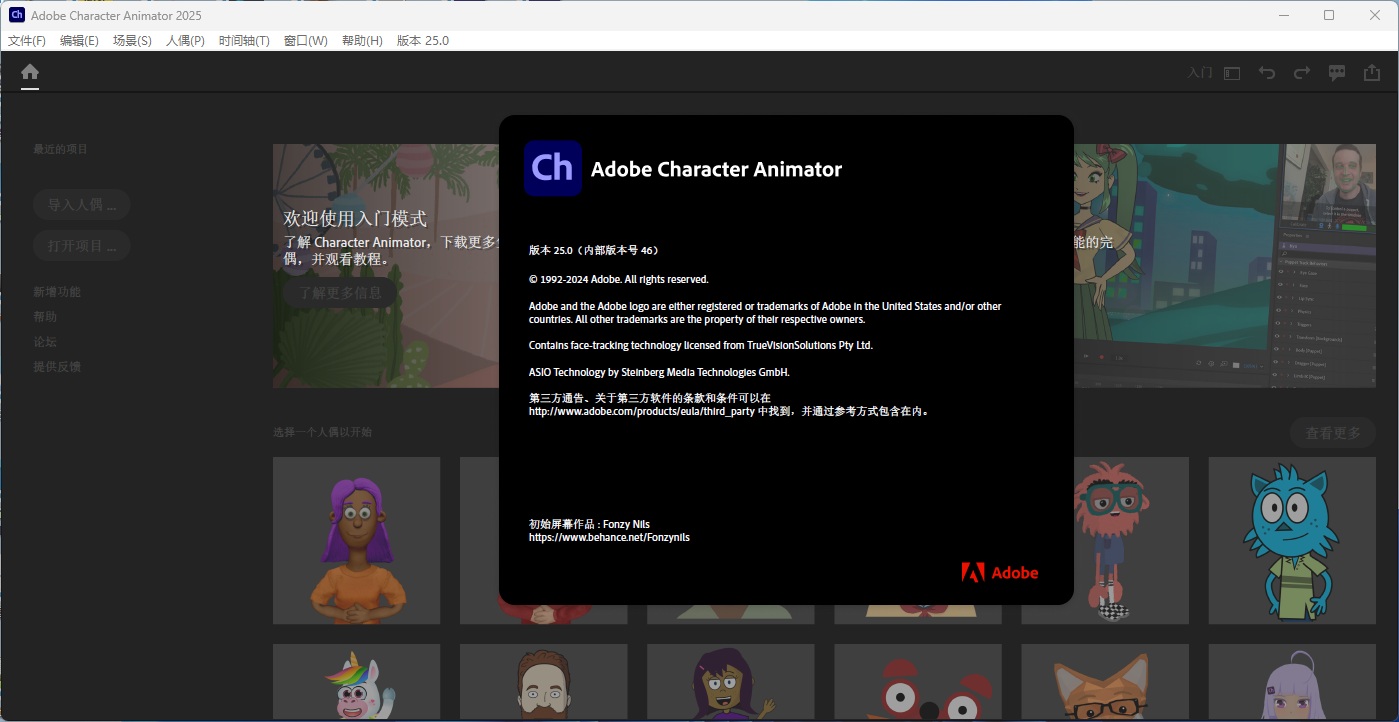The height and width of the screenshot is (722, 1399).
Task: Click the Adobe trademarks notice paragraph
Action: [765, 312]
